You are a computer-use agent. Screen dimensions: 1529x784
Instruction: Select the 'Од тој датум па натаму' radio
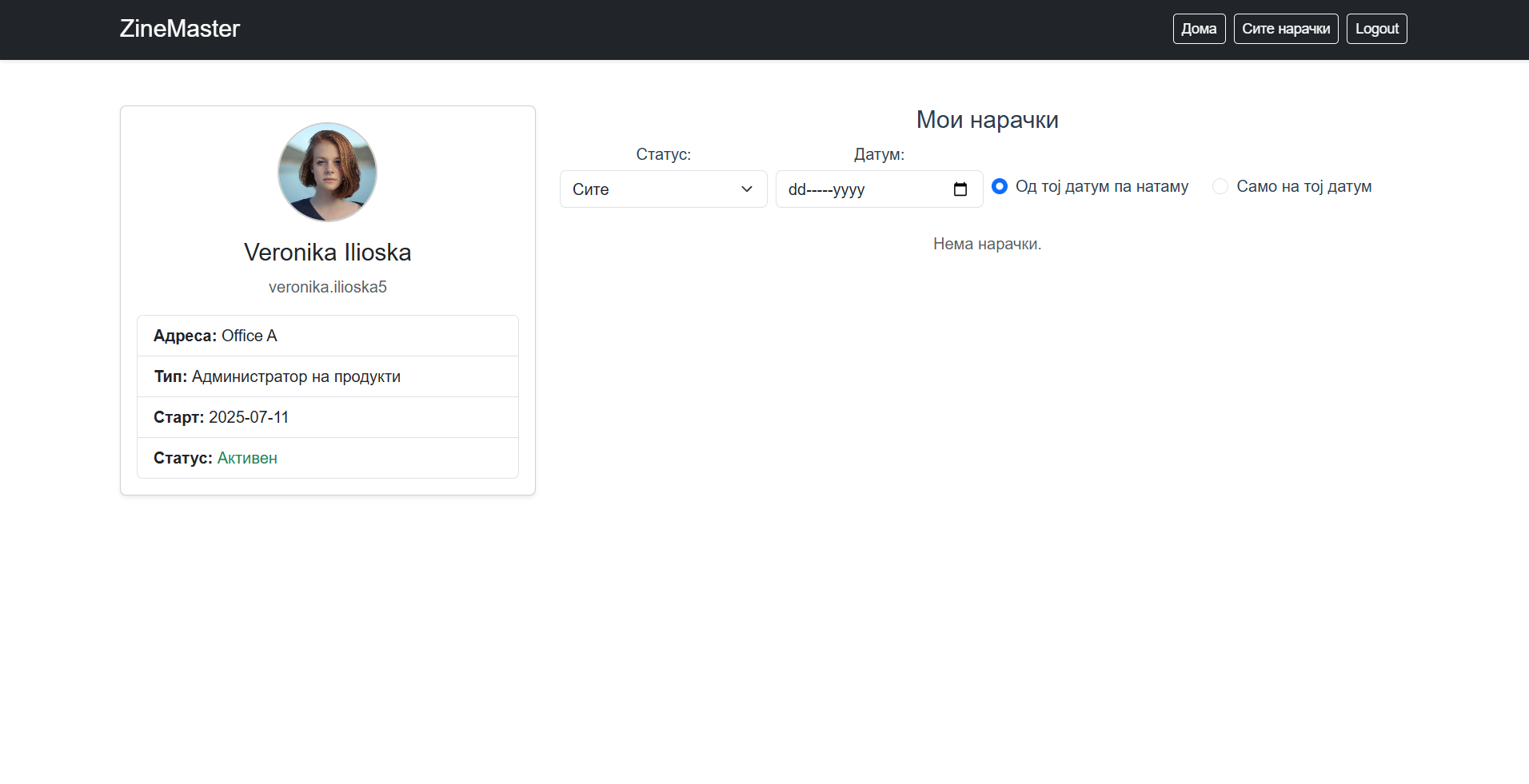coord(1000,186)
